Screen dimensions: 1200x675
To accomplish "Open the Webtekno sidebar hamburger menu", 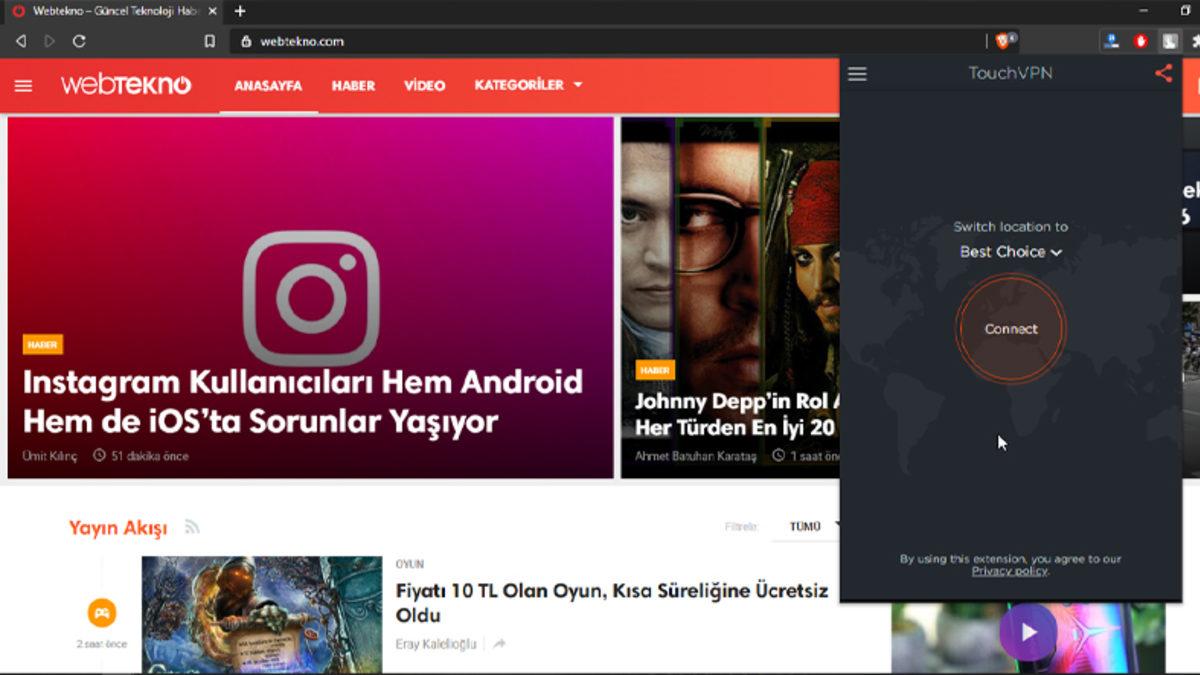I will (x=23, y=86).
